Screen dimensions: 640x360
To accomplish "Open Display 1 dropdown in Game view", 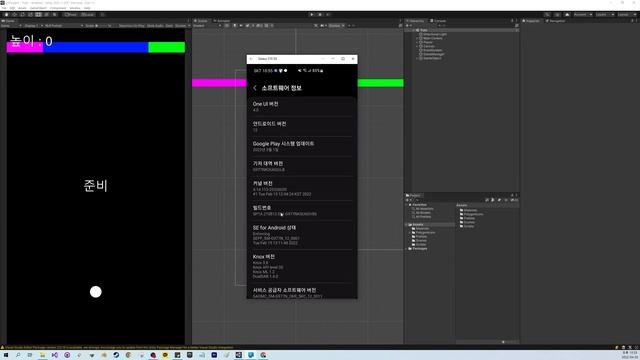I will [33, 25].
